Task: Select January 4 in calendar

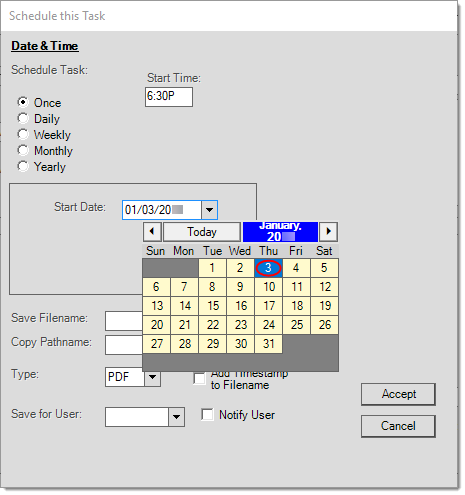Action: click(296, 268)
